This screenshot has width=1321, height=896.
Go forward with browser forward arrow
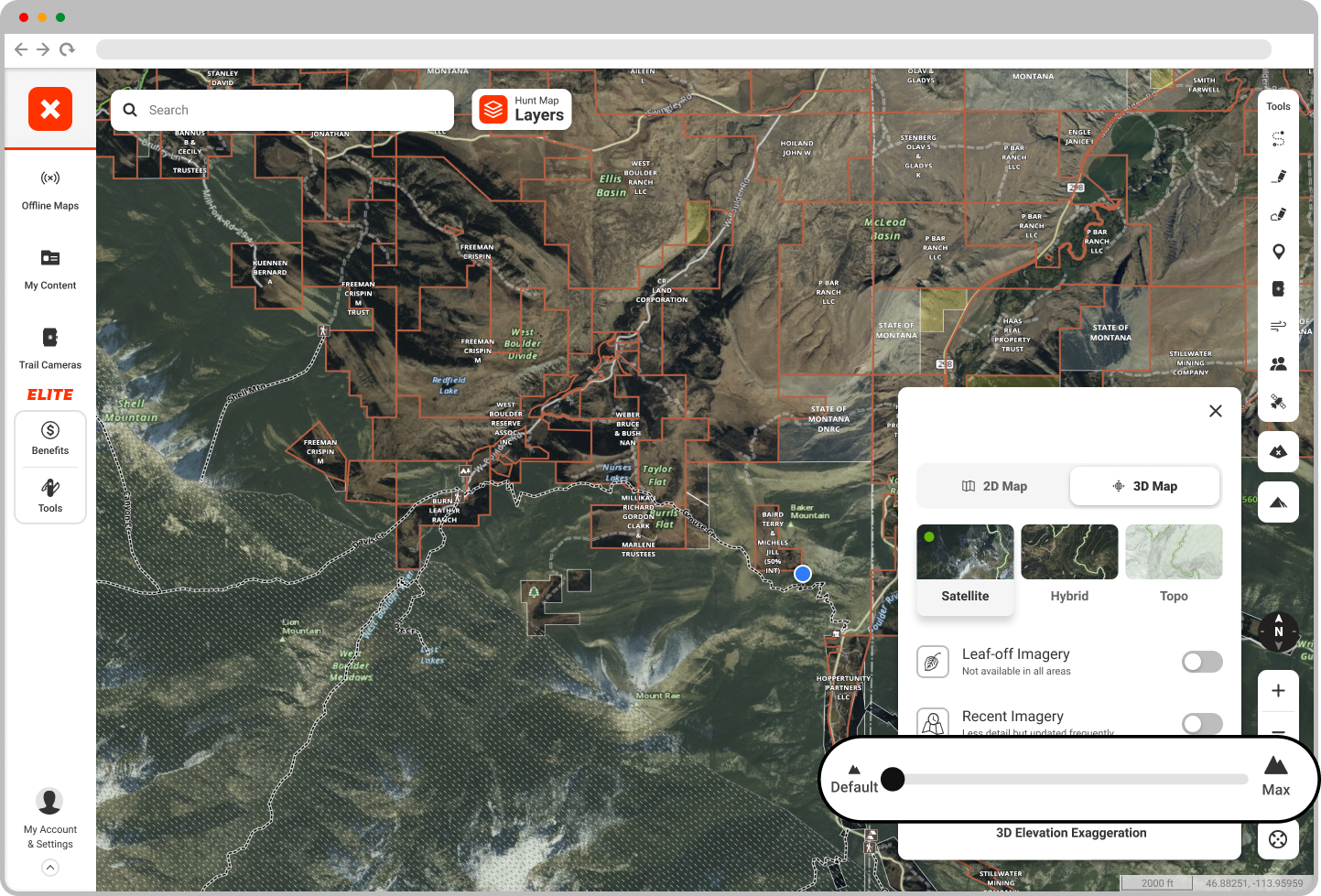coord(43,49)
